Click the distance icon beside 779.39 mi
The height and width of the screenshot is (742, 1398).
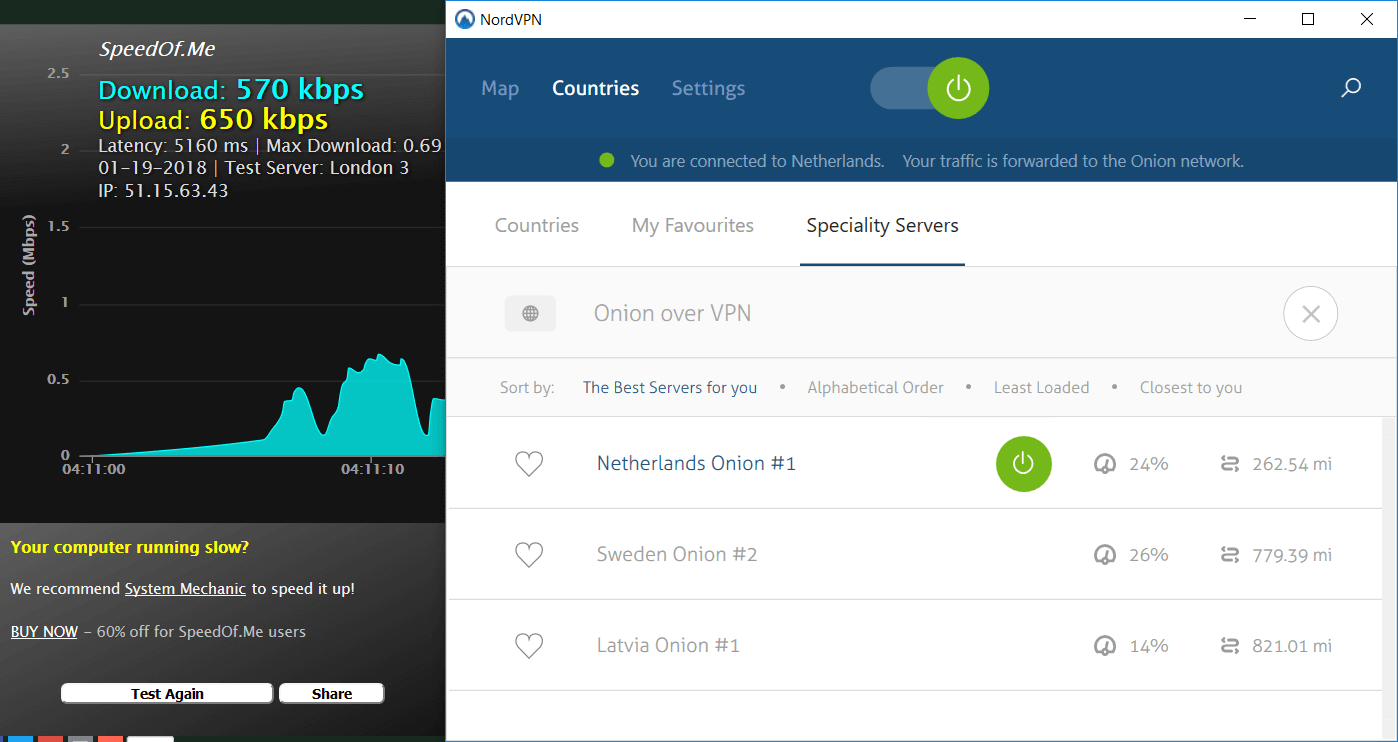(x=1230, y=555)
